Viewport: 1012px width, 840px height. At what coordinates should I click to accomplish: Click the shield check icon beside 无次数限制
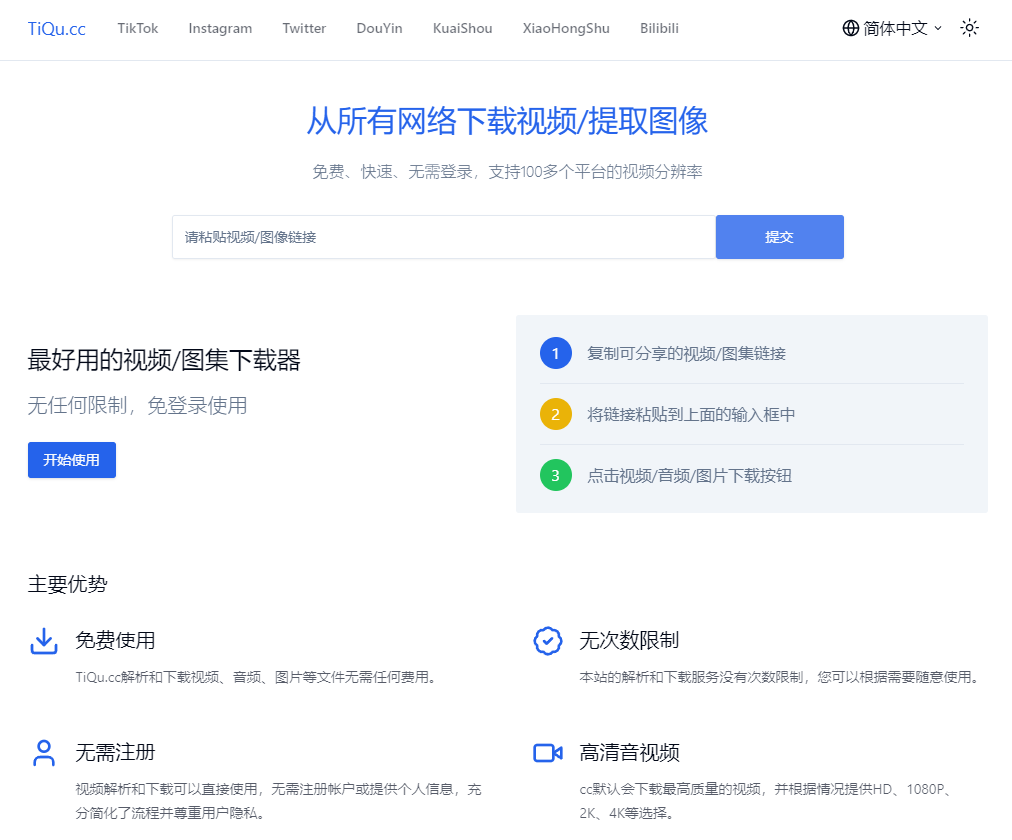point(547,641)
